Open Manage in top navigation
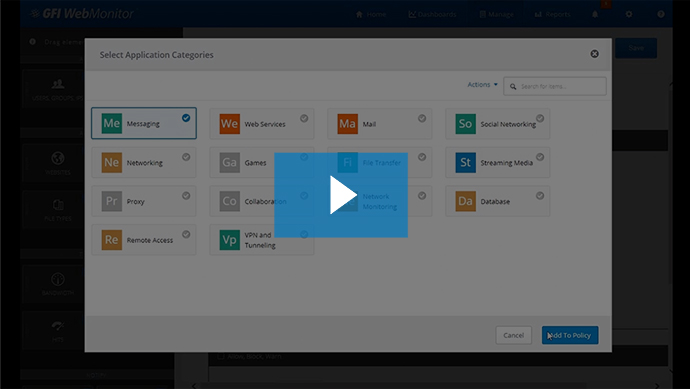This screenshot has height=389, width=690. pos(496,14)
